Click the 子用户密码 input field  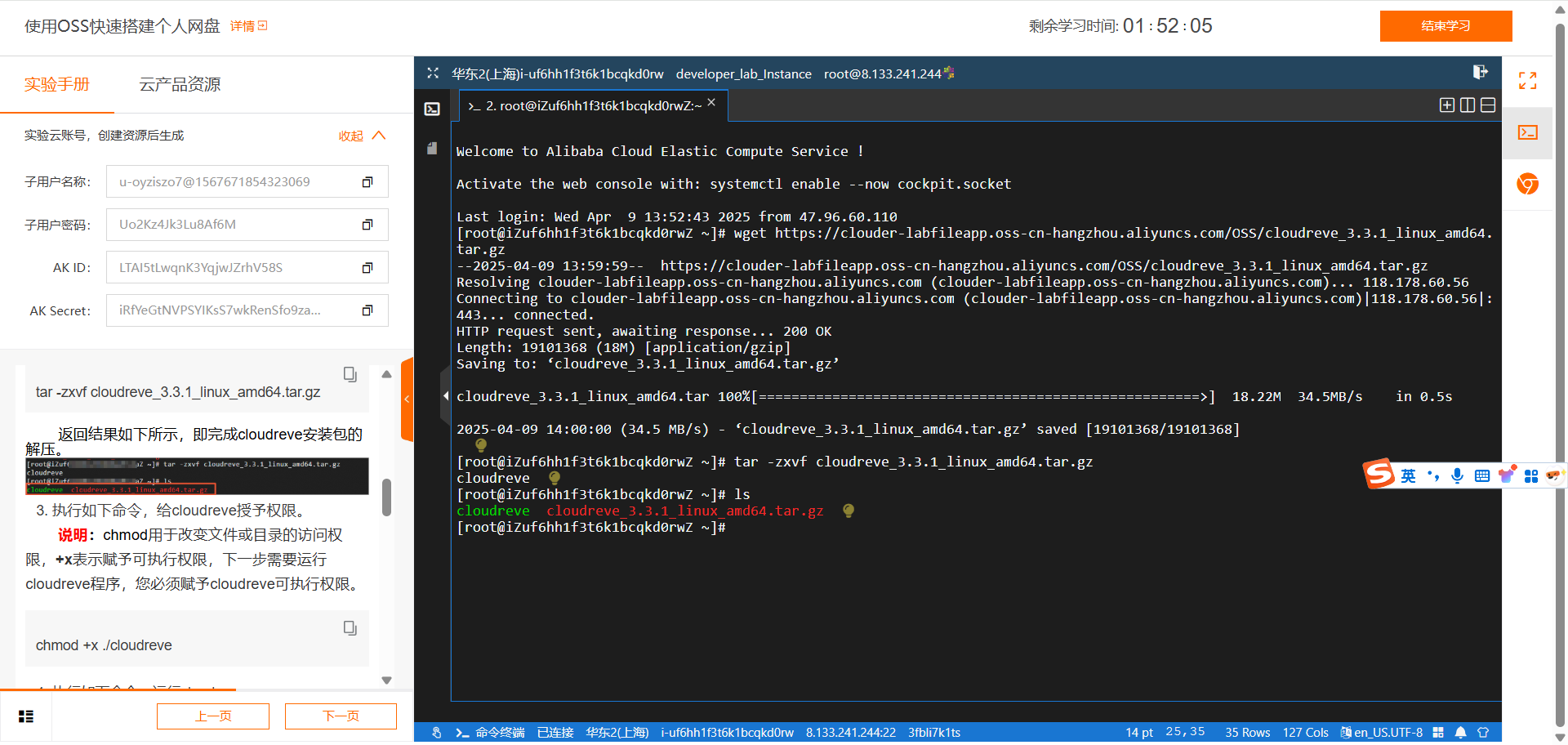[x=247, y=225]
